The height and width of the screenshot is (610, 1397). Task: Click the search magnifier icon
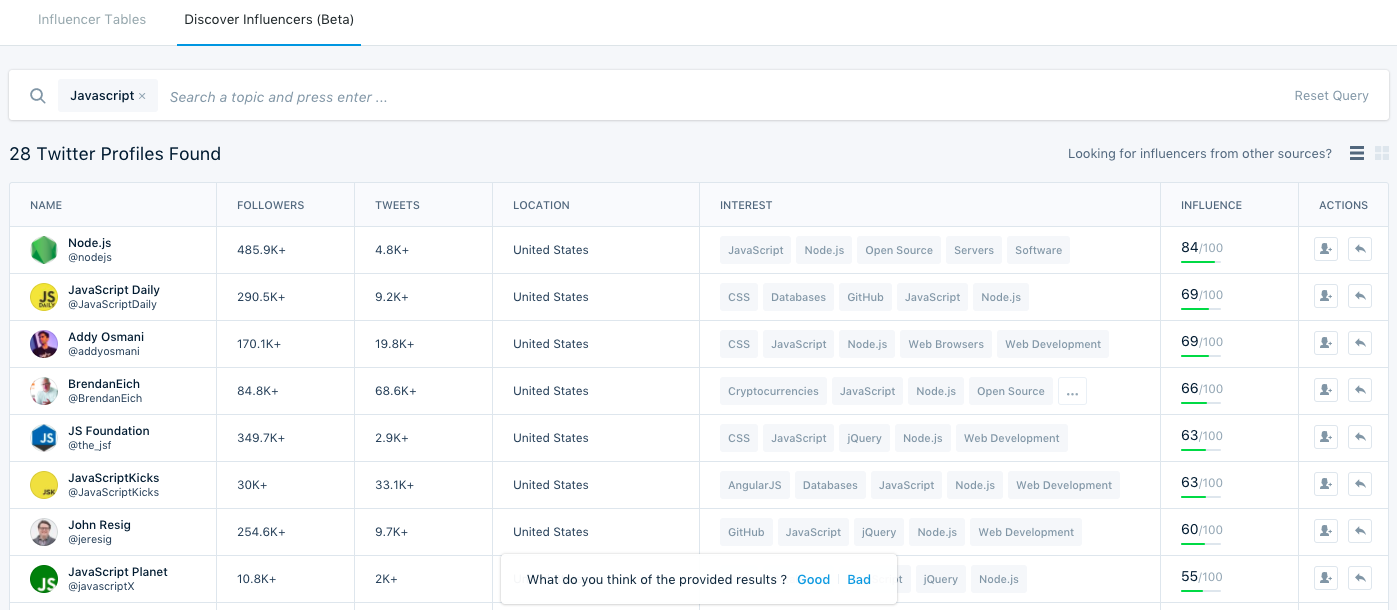(x=38, y=96)
